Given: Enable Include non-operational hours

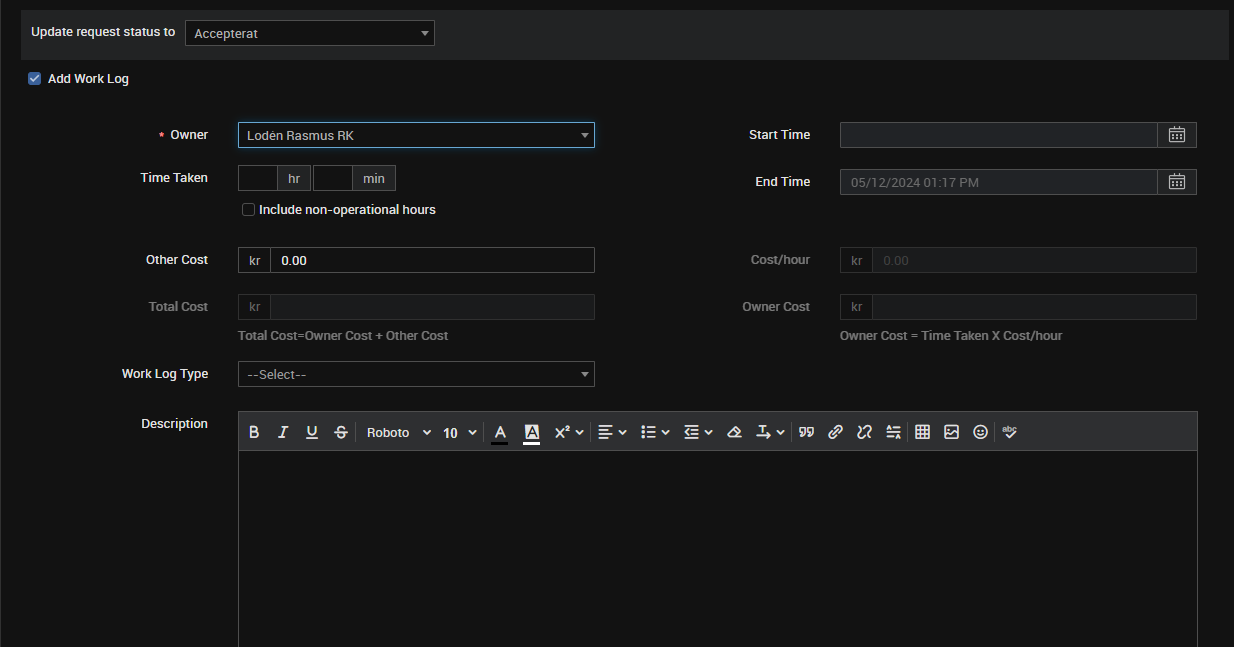Looking at the screenshot, I should pos(249,210).
